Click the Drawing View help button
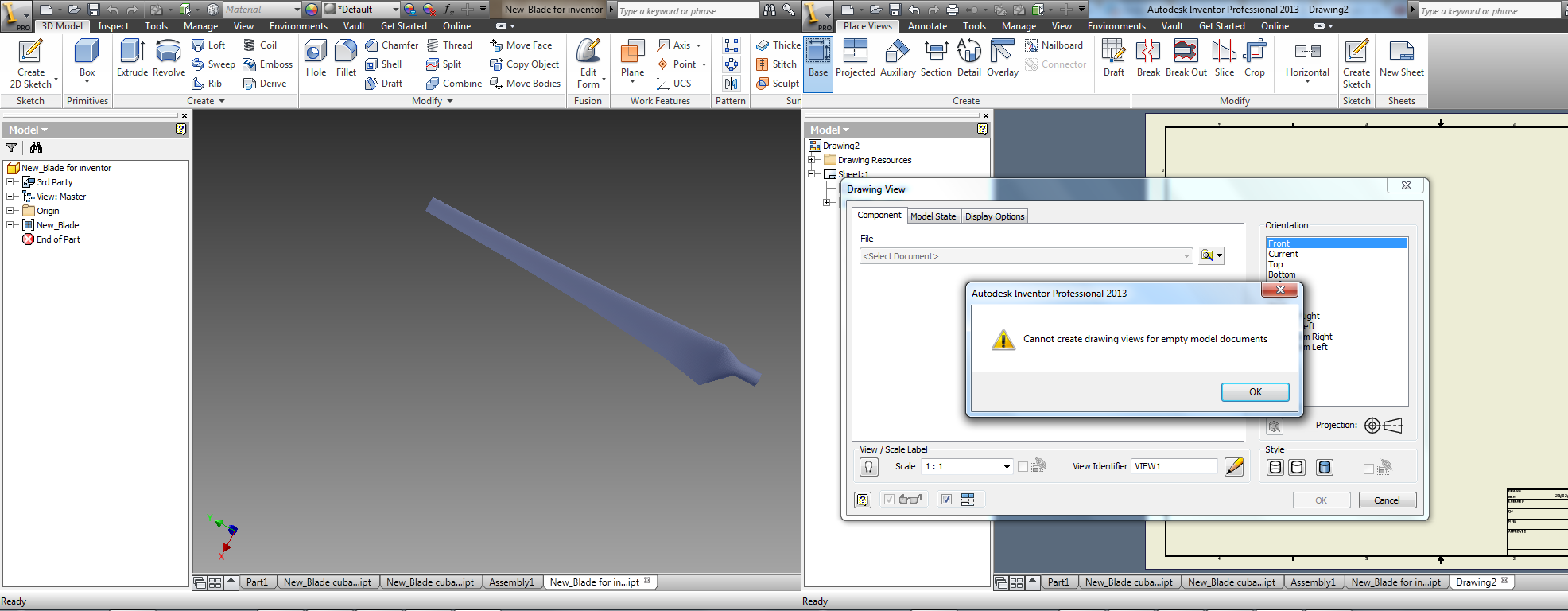Screen dimensions: 1568x611 [863, 500]
